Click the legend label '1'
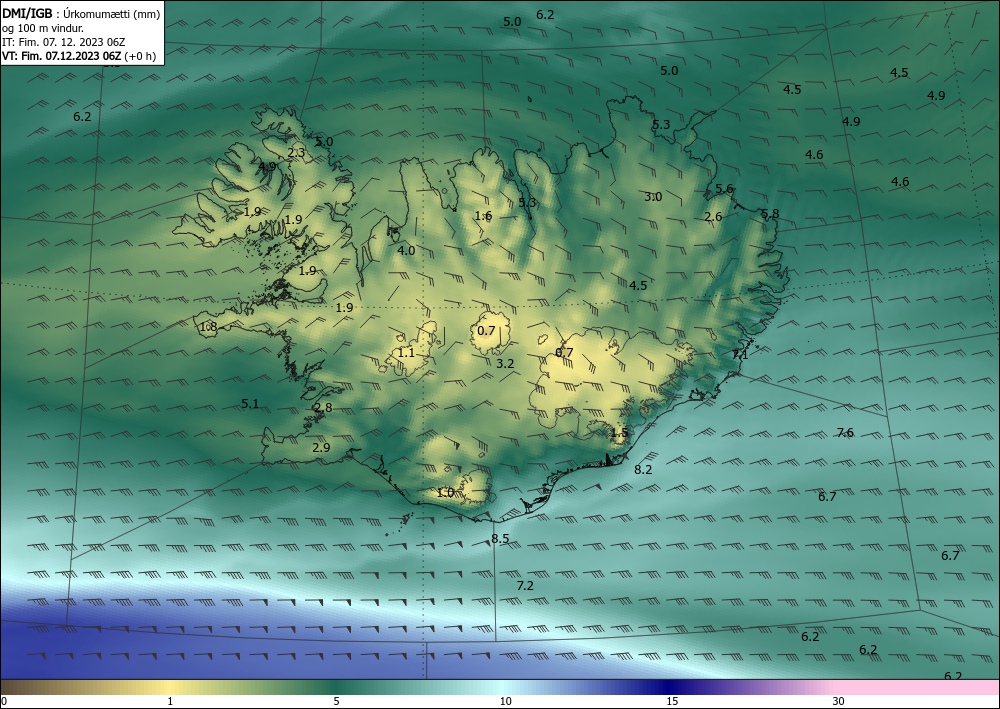This screenshot has height=709, width=1000. (170, 701)
